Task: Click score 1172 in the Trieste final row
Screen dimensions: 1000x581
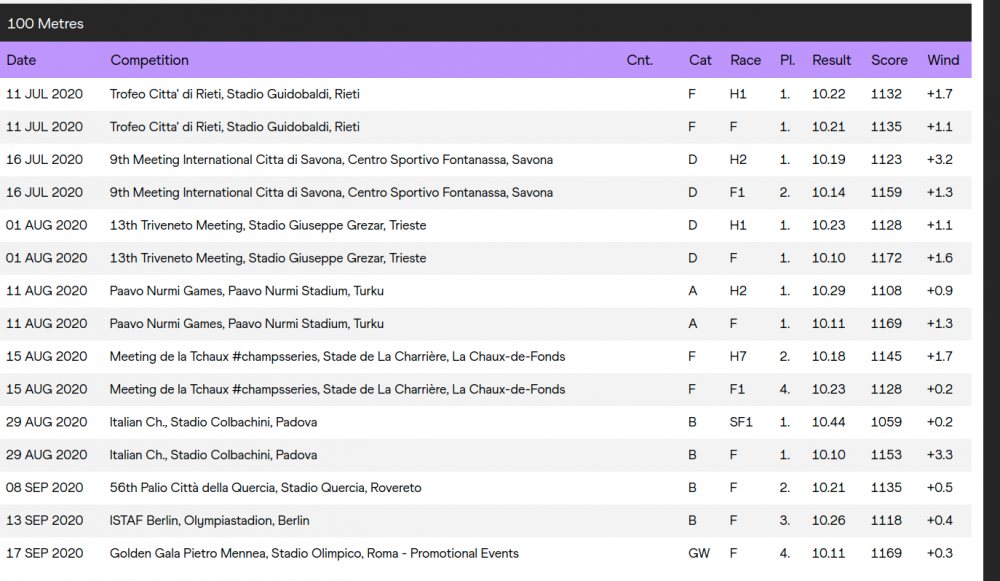Action: click(886, 258)
